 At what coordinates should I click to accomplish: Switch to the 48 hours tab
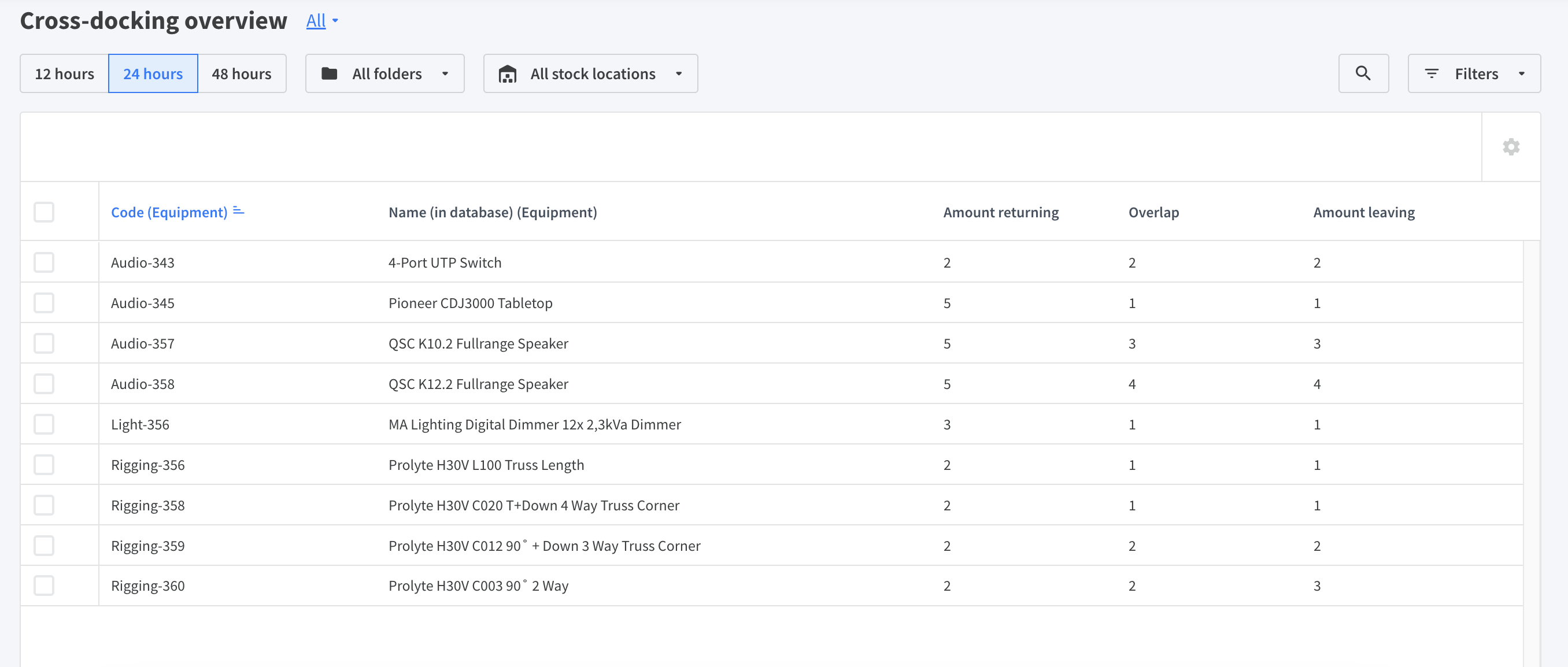[242, 73]
